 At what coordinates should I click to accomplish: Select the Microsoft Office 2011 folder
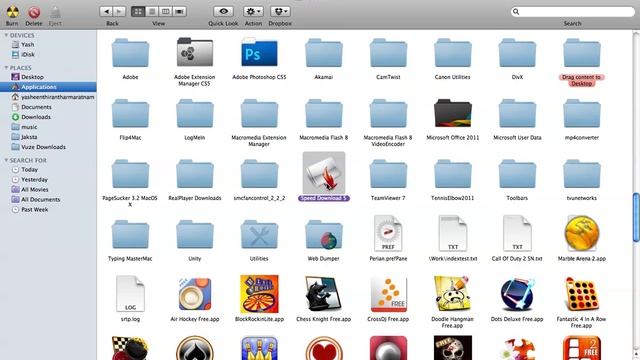453,113
